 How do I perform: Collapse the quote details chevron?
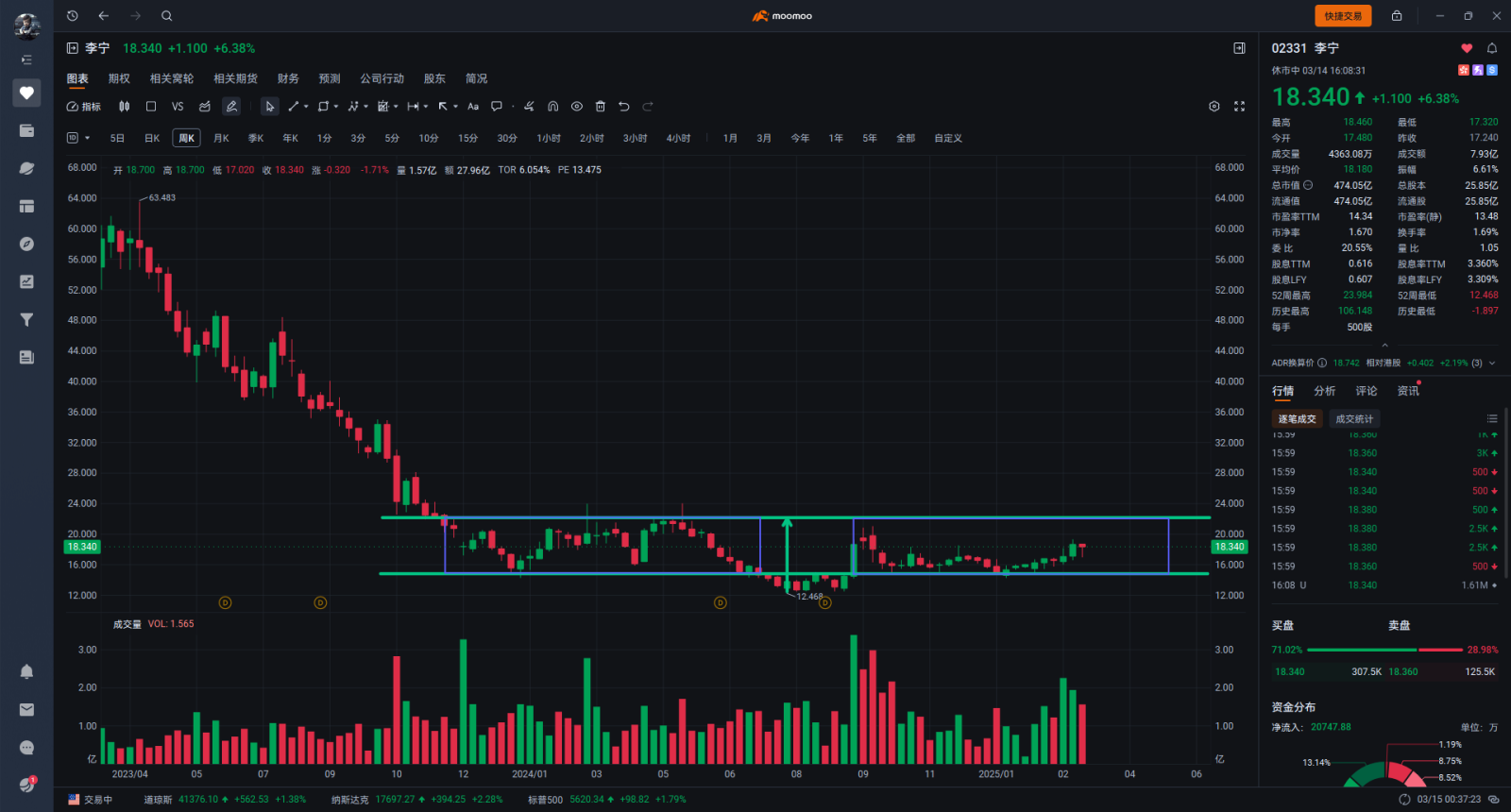point(1384,346)
